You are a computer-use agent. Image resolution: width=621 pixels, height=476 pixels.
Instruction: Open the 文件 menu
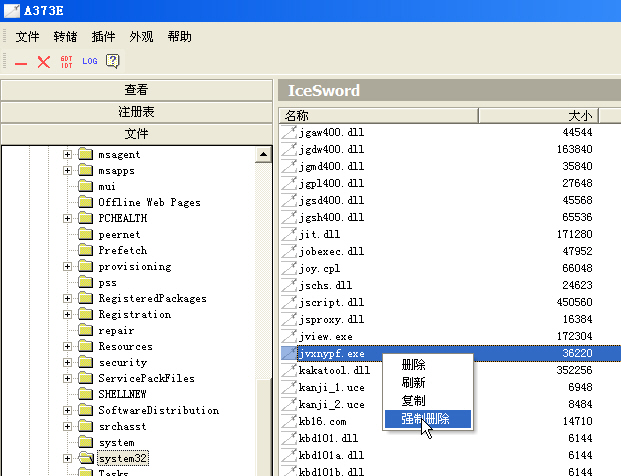click(x=27, y=37)
